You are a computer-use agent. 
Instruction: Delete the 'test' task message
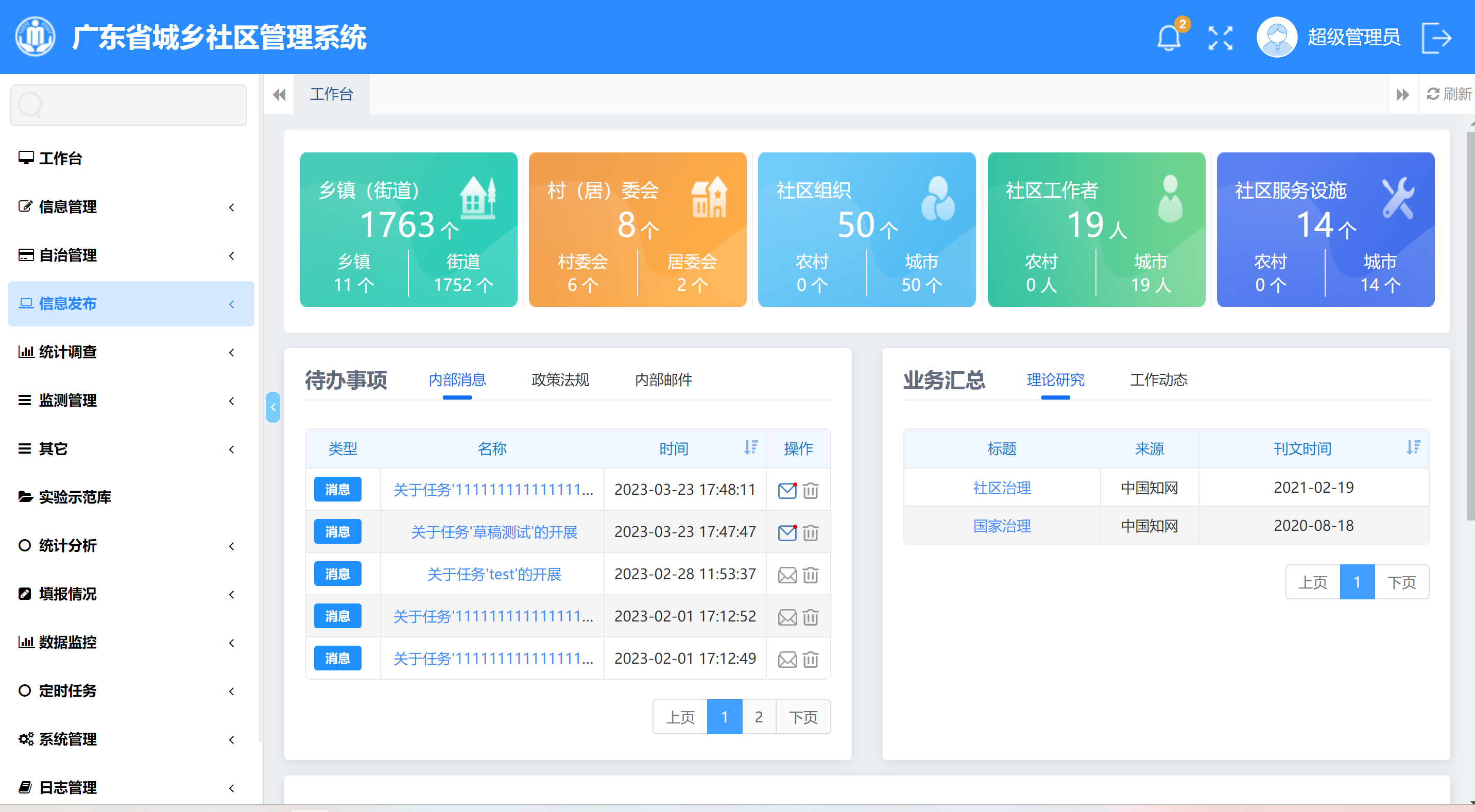pyautogui.click(x=810, y=575)
